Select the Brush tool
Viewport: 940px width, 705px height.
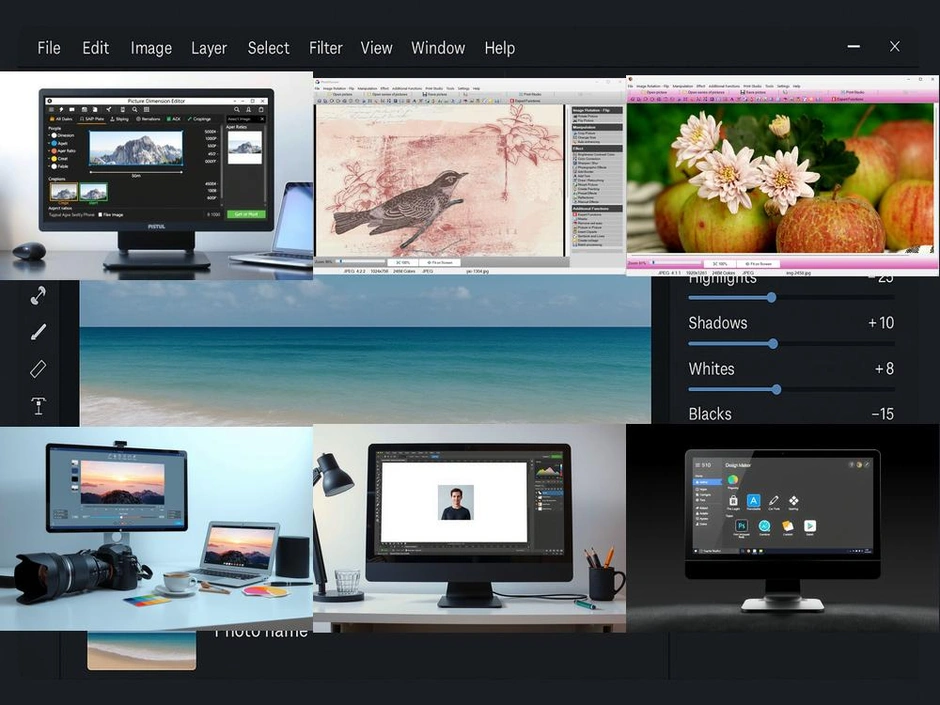[38, 331]
